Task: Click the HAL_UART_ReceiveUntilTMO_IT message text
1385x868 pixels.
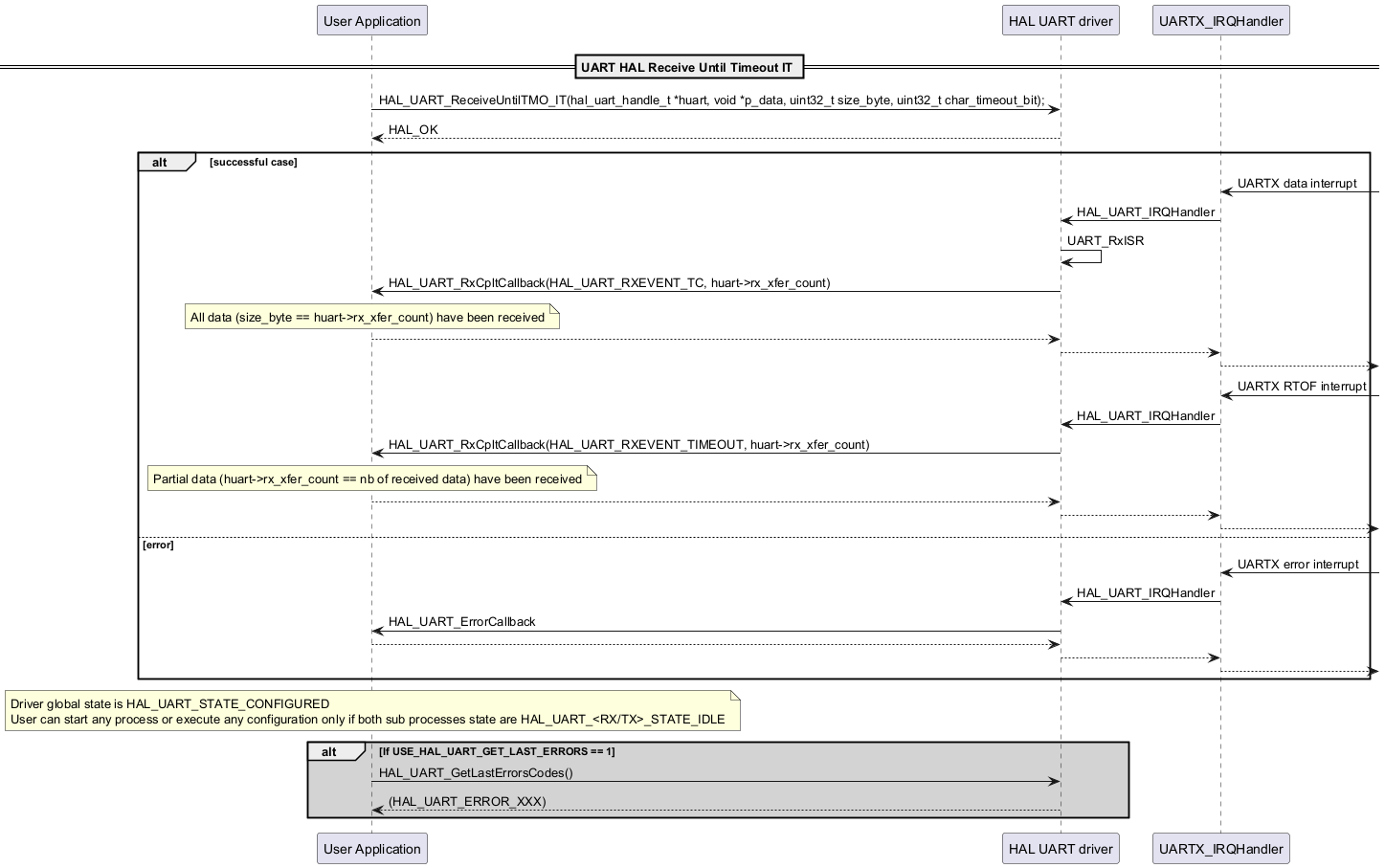Action: coord(711,100)
